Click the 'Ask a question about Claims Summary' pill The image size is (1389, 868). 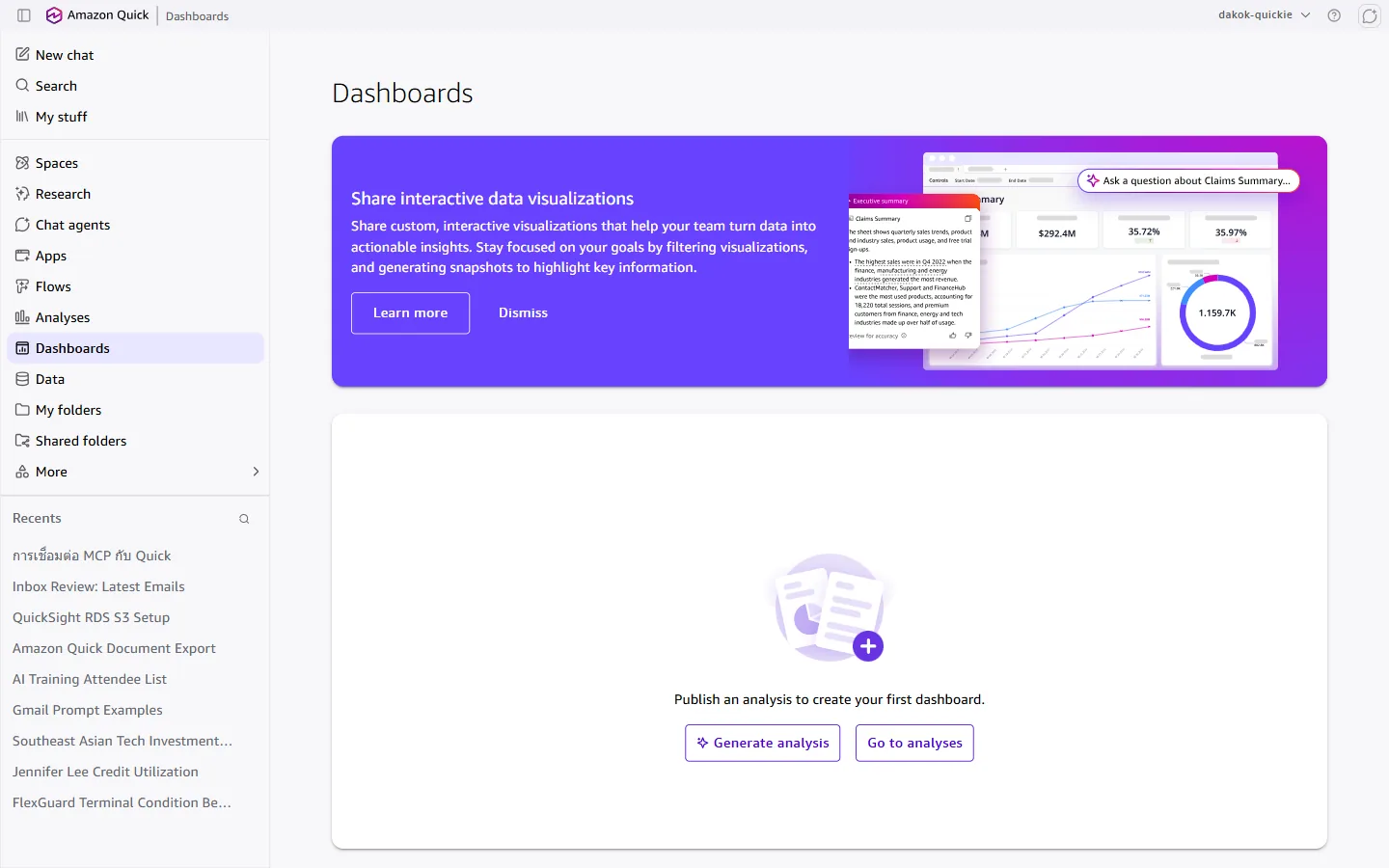pos(1188,180)
